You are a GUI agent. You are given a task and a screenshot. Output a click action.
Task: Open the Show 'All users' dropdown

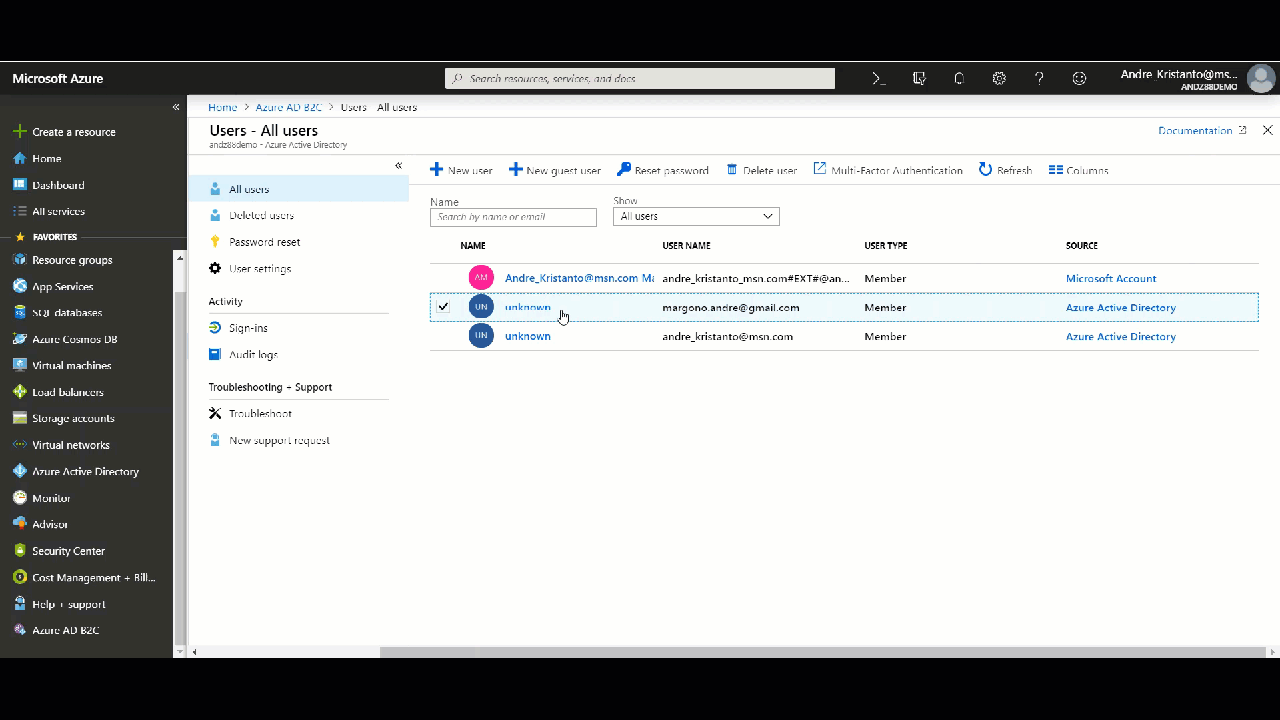tap(696, 216)
